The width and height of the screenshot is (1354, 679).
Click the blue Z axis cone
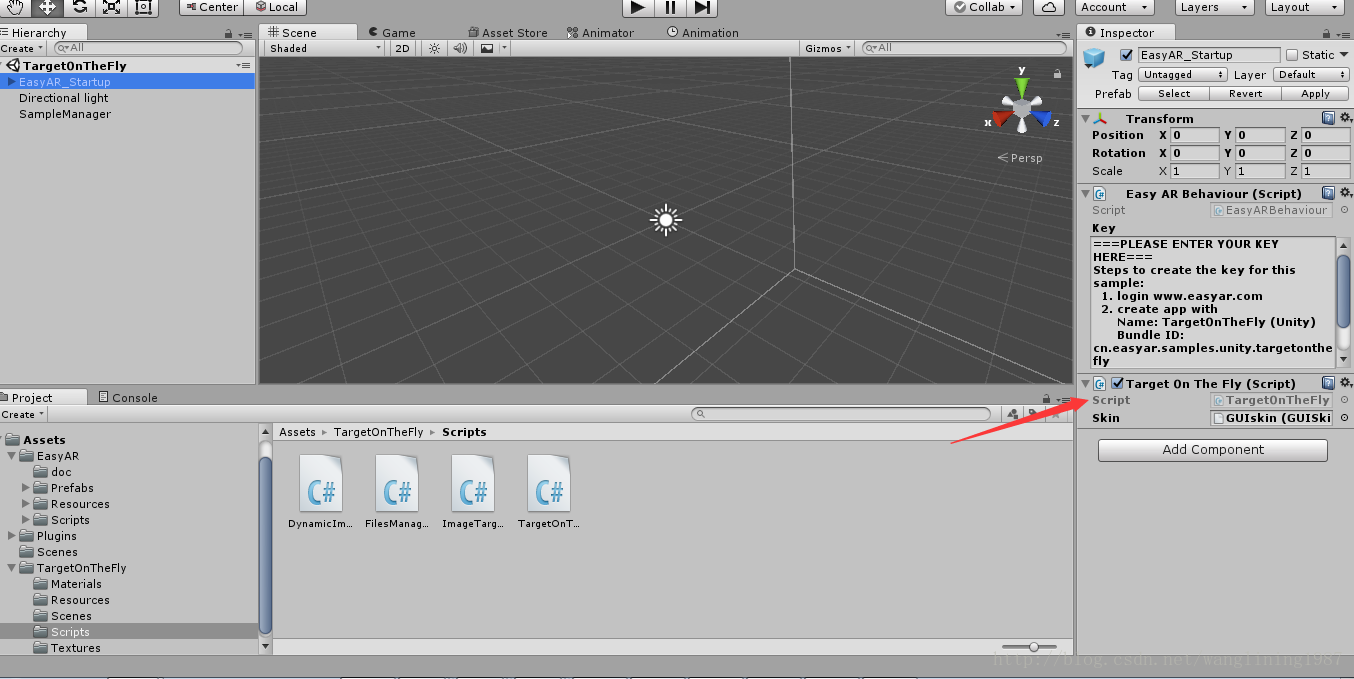(x=1042, y=119)
